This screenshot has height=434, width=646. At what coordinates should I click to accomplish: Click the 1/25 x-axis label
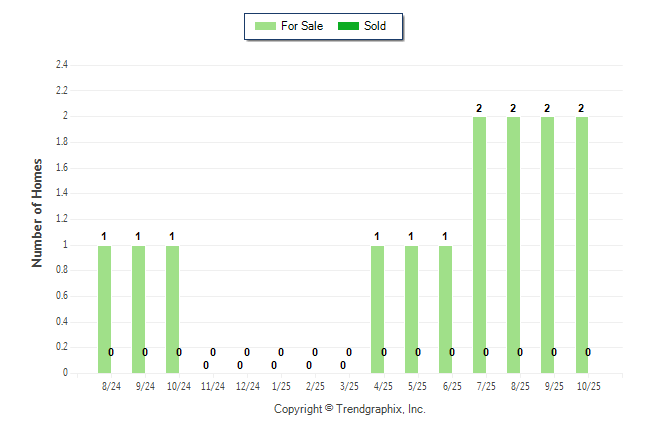coord(281,386)
